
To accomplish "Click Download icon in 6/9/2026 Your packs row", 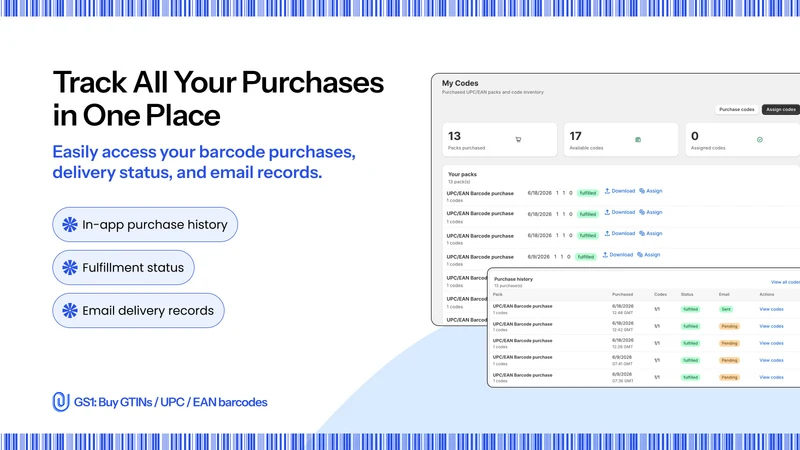I will [605, 255].
